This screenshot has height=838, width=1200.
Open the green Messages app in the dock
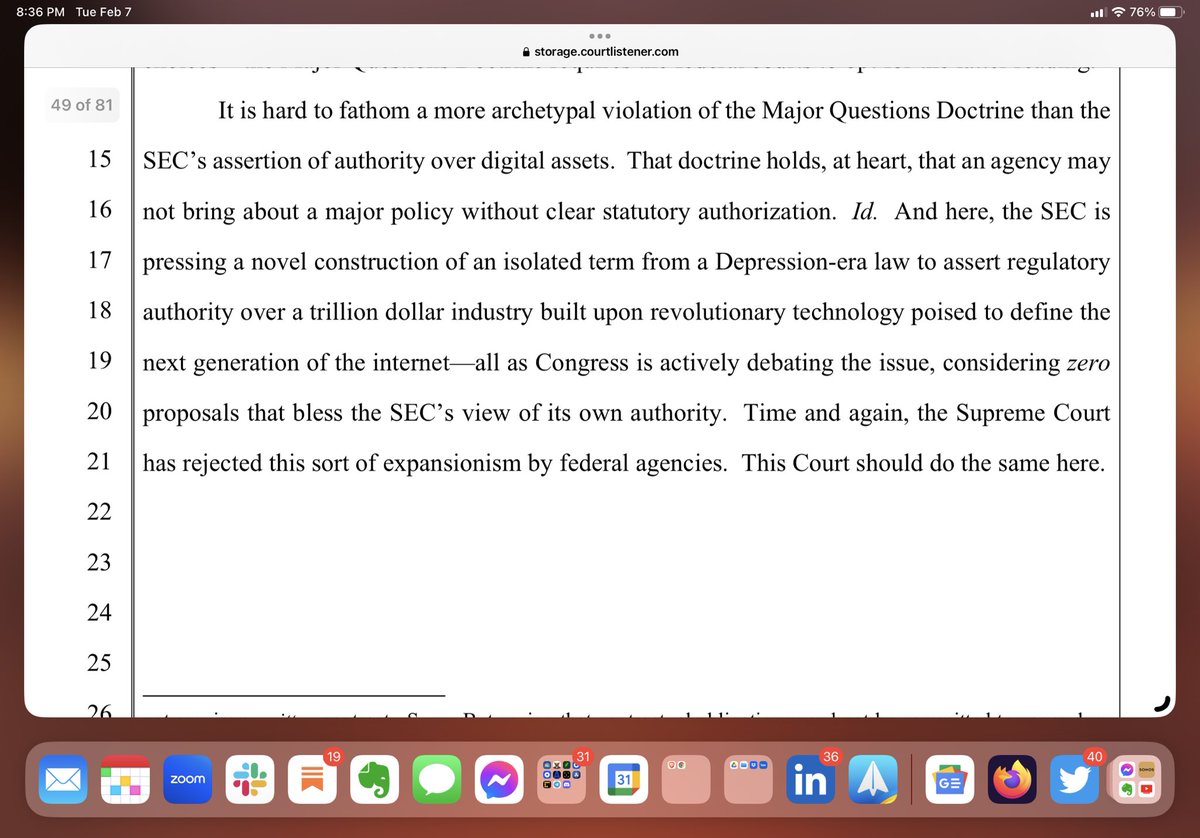tap(435, 779)
